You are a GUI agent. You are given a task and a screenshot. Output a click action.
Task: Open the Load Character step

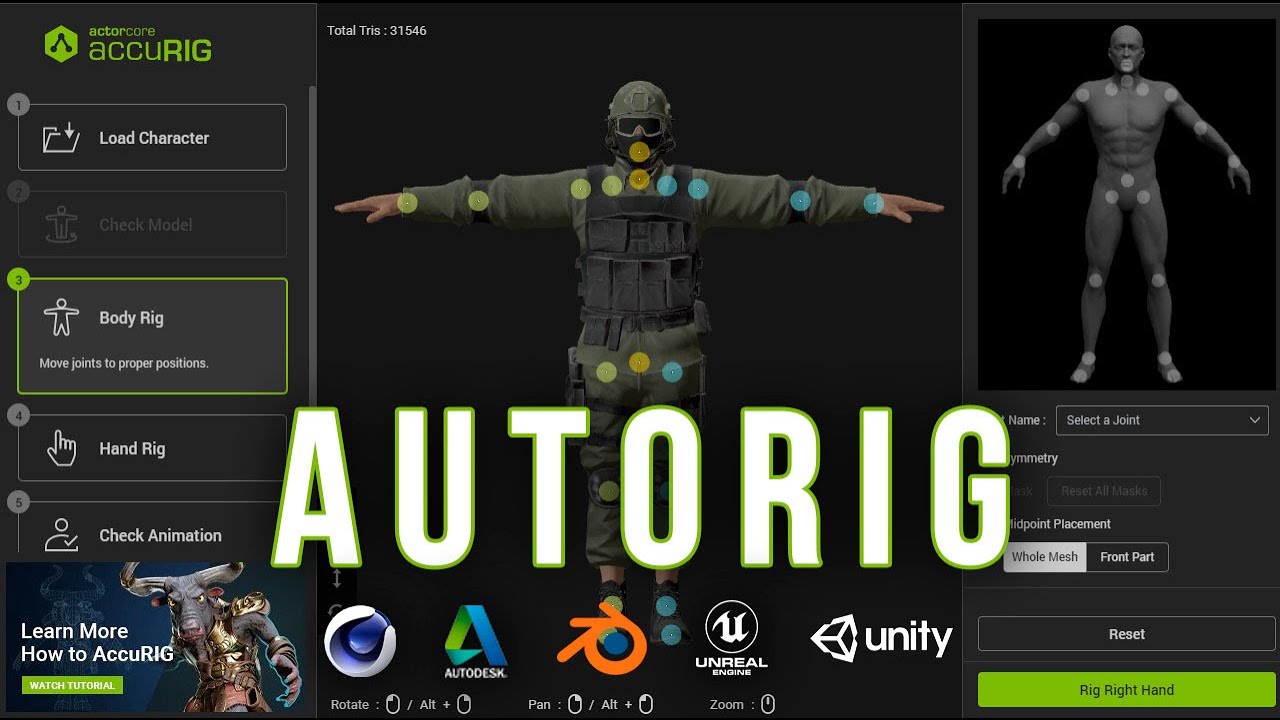[x=152, y=137]
